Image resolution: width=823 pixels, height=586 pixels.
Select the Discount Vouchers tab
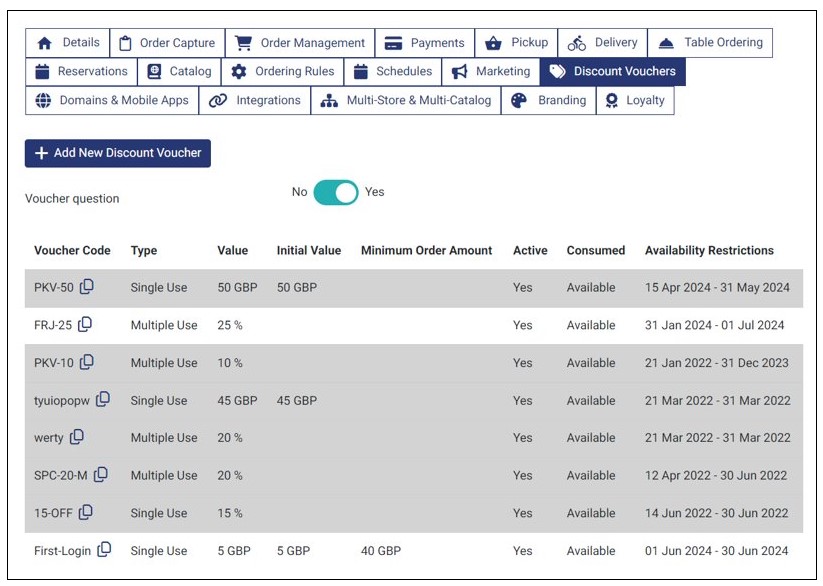tap(613, 71)
